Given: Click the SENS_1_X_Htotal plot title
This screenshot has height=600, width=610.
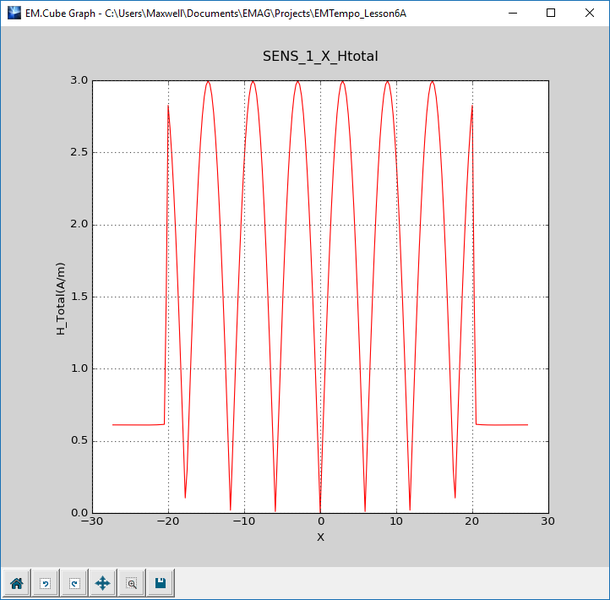Looking at the screenshot, I should point(320,56).
